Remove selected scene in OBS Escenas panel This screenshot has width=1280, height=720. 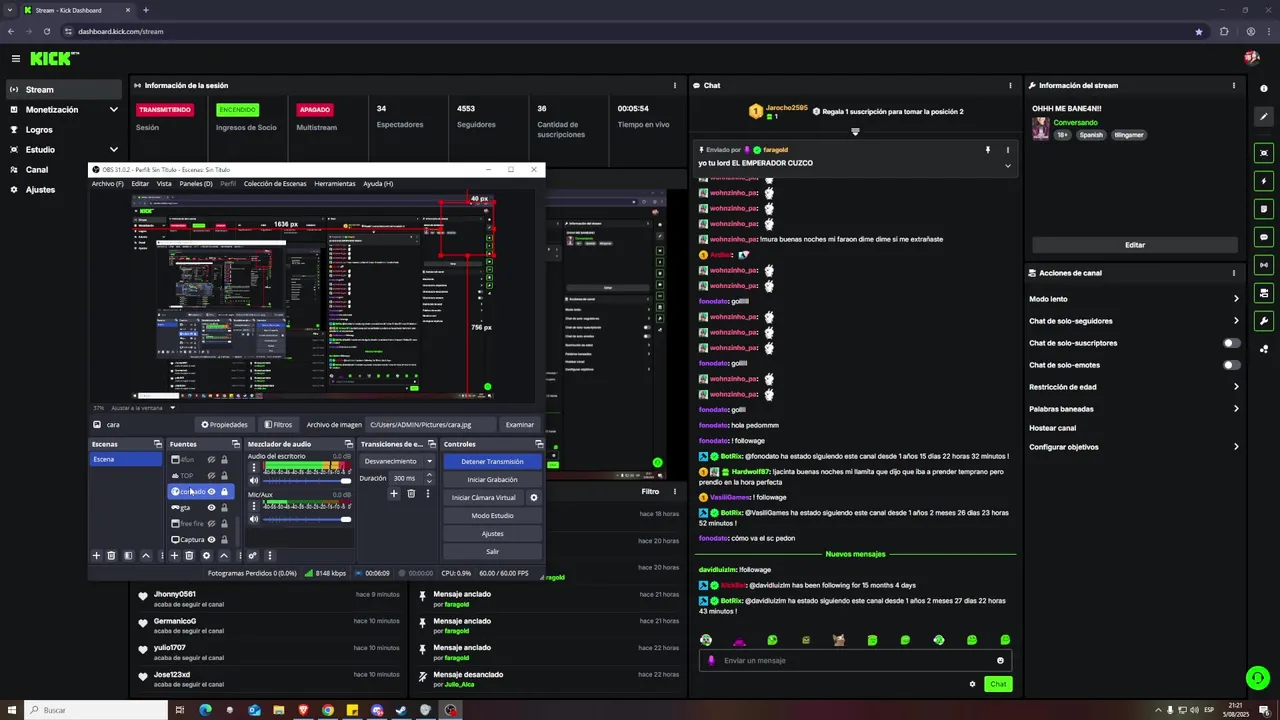pyautogui.click(x=111, y=555)
